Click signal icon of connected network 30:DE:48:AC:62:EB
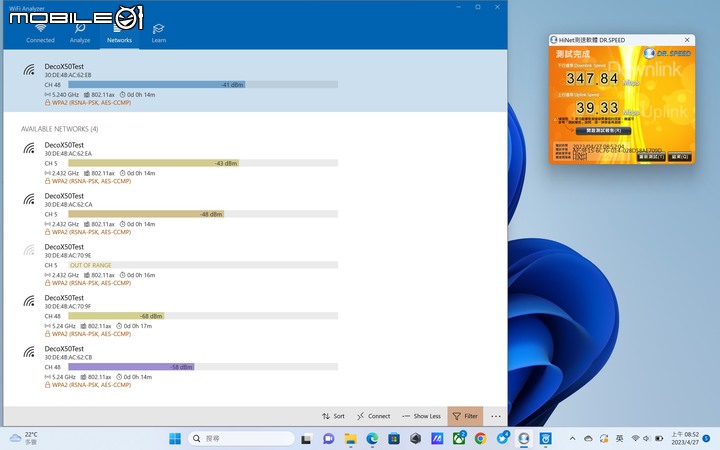The height and width of the screenshot is (450, 720). coord(29,69)
